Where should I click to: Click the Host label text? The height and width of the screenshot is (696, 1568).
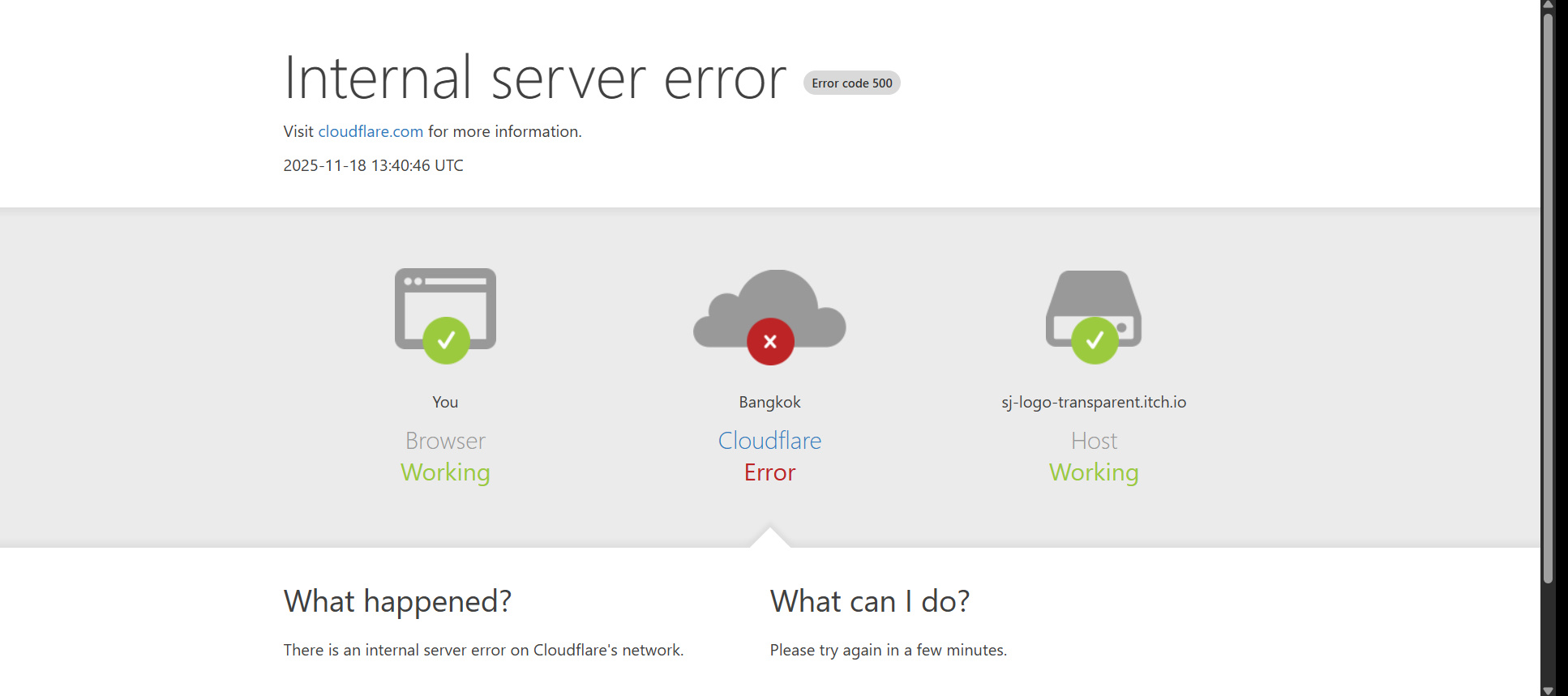pos(1094,441)
